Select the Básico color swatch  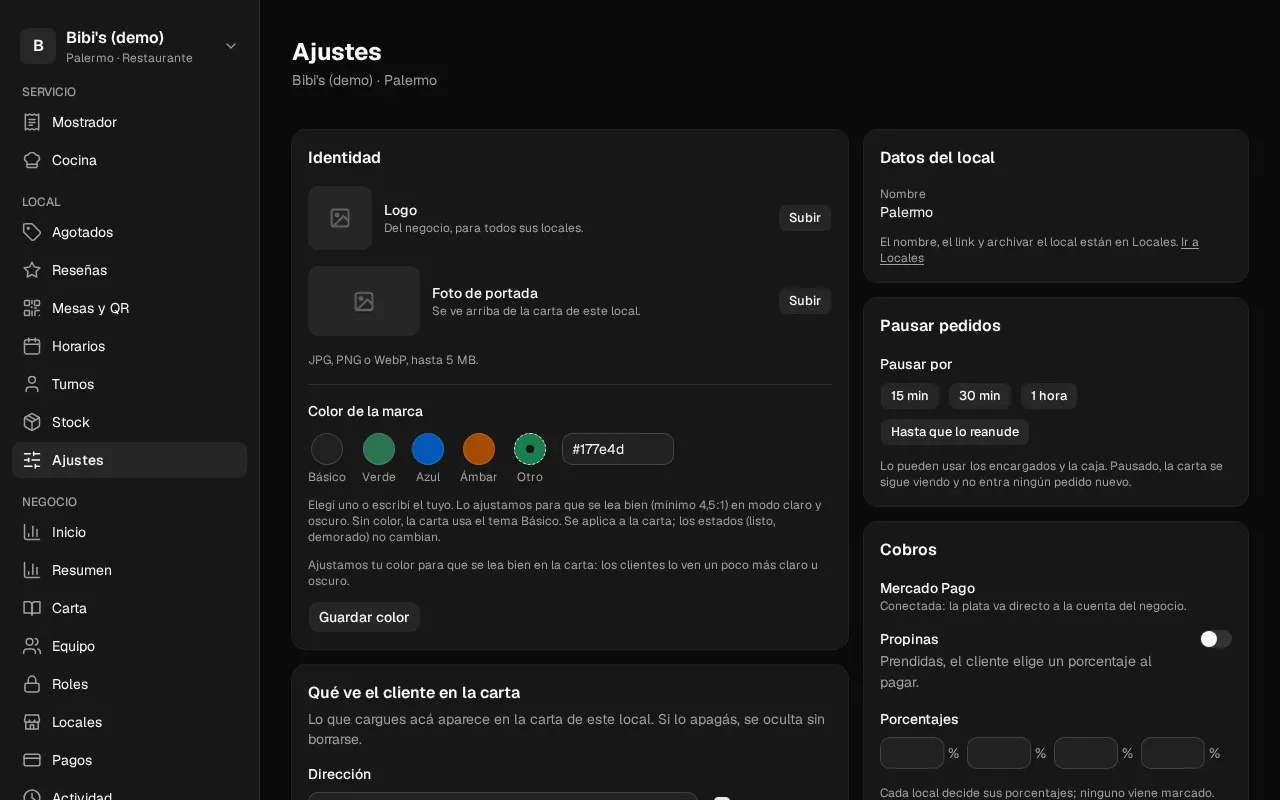coord(327,449)
